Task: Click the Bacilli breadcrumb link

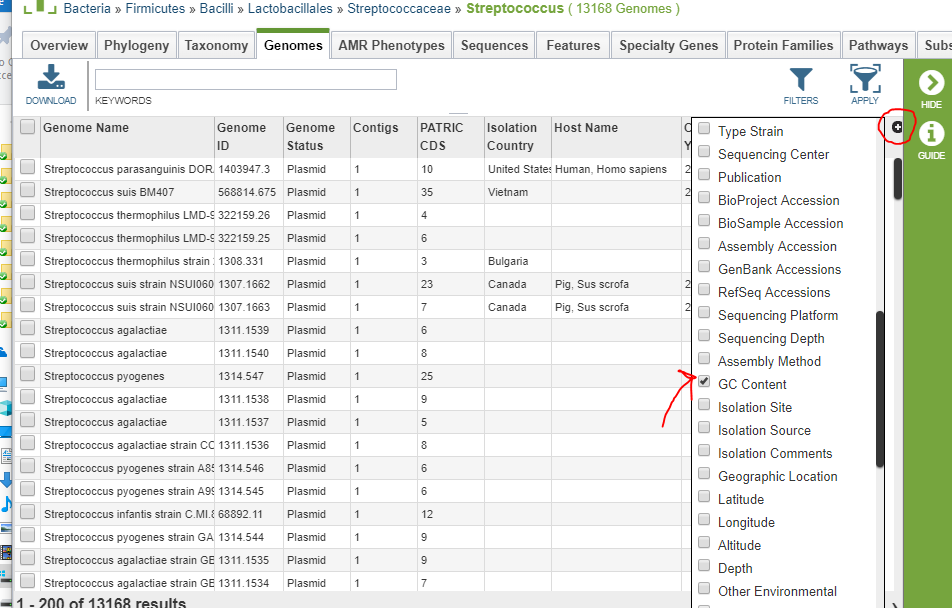Action: 216,9
